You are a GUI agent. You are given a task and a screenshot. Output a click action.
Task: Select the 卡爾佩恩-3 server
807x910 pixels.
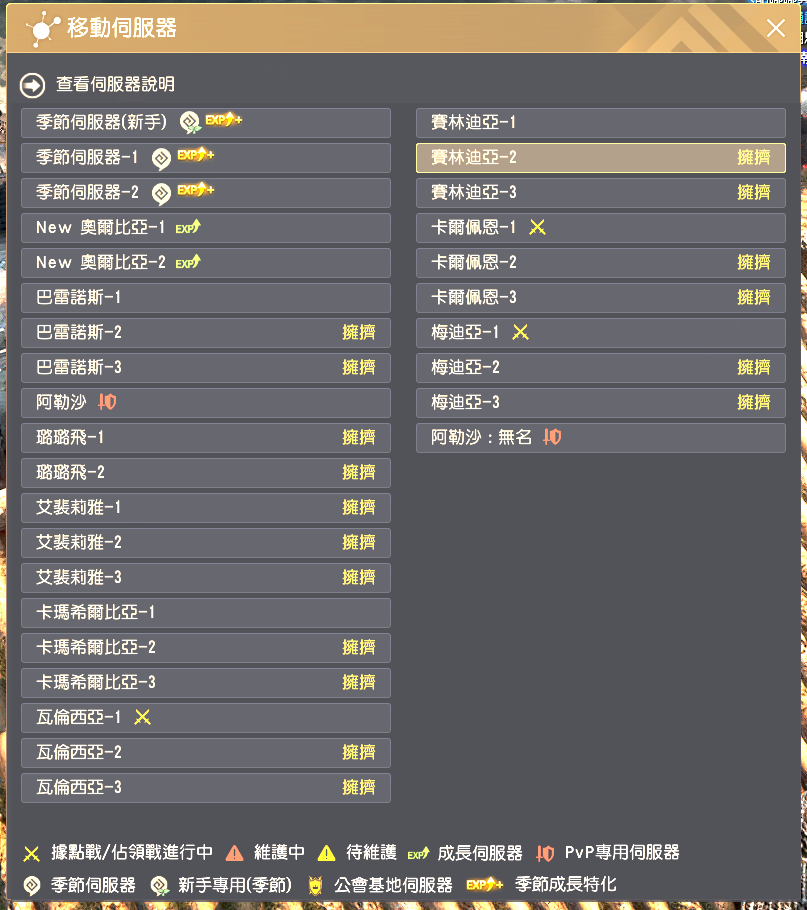[x=601, y=298]
